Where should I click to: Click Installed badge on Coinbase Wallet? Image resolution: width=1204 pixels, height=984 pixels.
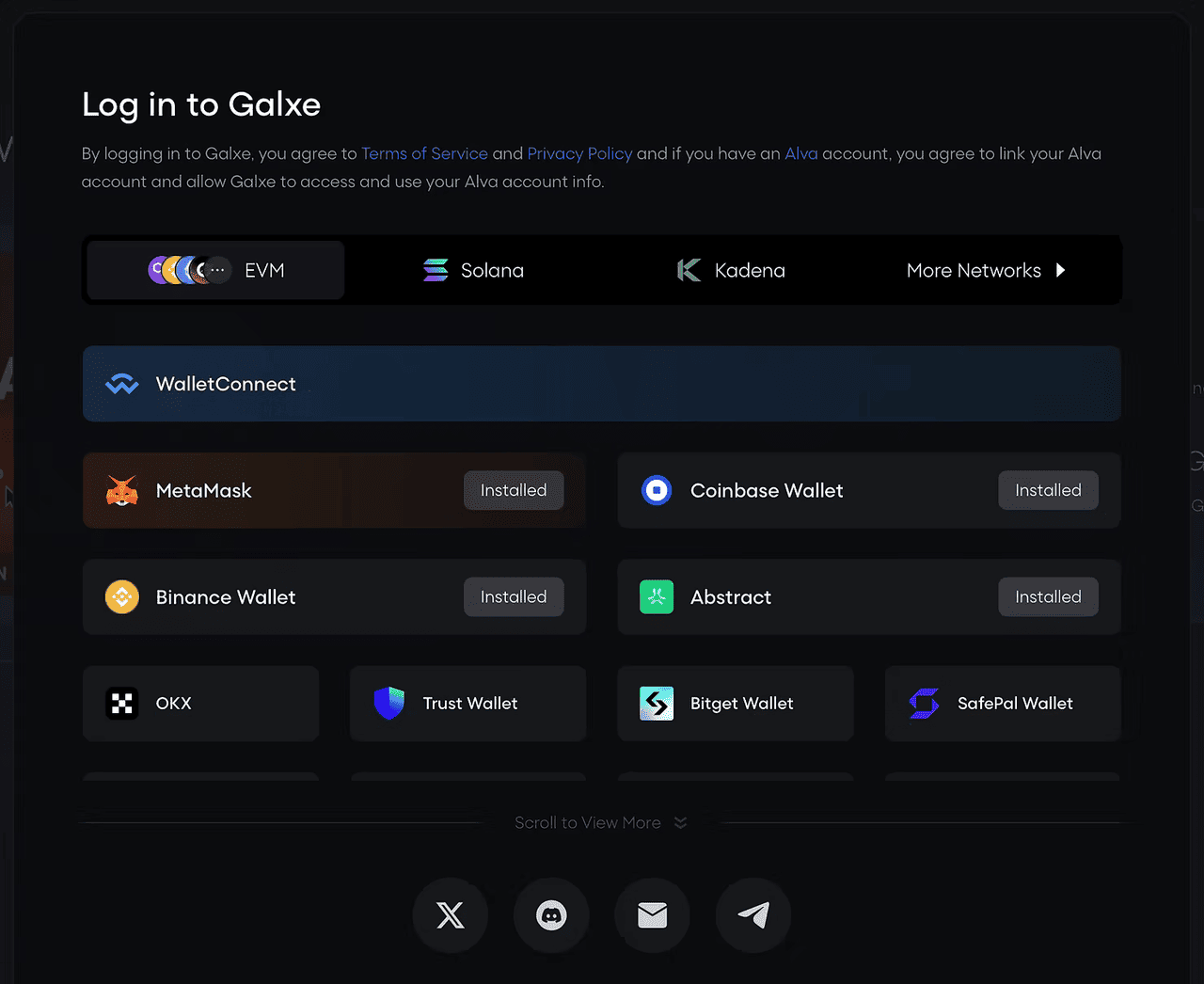pos(1048,490)
